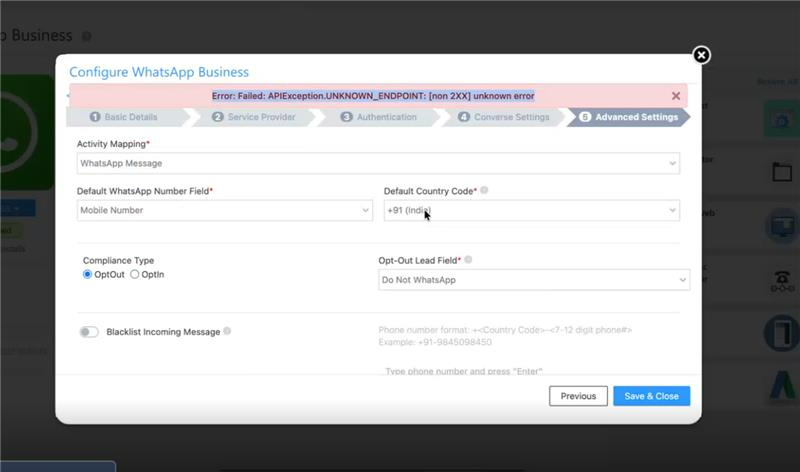Screen dimensions: 800x472
Task: Open the Opt-Out Lead Field dropdown
Action: pyautogui.click(x=534, y=280)
